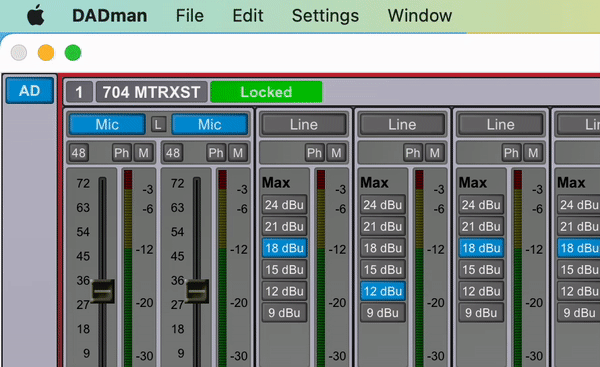This screenshot has height=367, width=600.
Task: Click second channel gain fader handle
Action: [197, 291]
